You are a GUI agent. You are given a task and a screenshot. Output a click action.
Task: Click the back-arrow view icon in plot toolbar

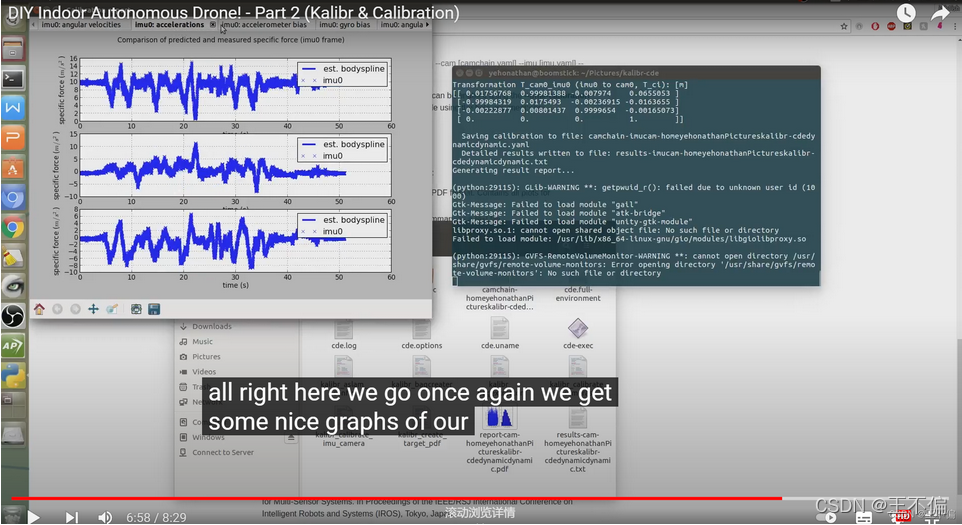pyautogui.click(x=57, y=309)
